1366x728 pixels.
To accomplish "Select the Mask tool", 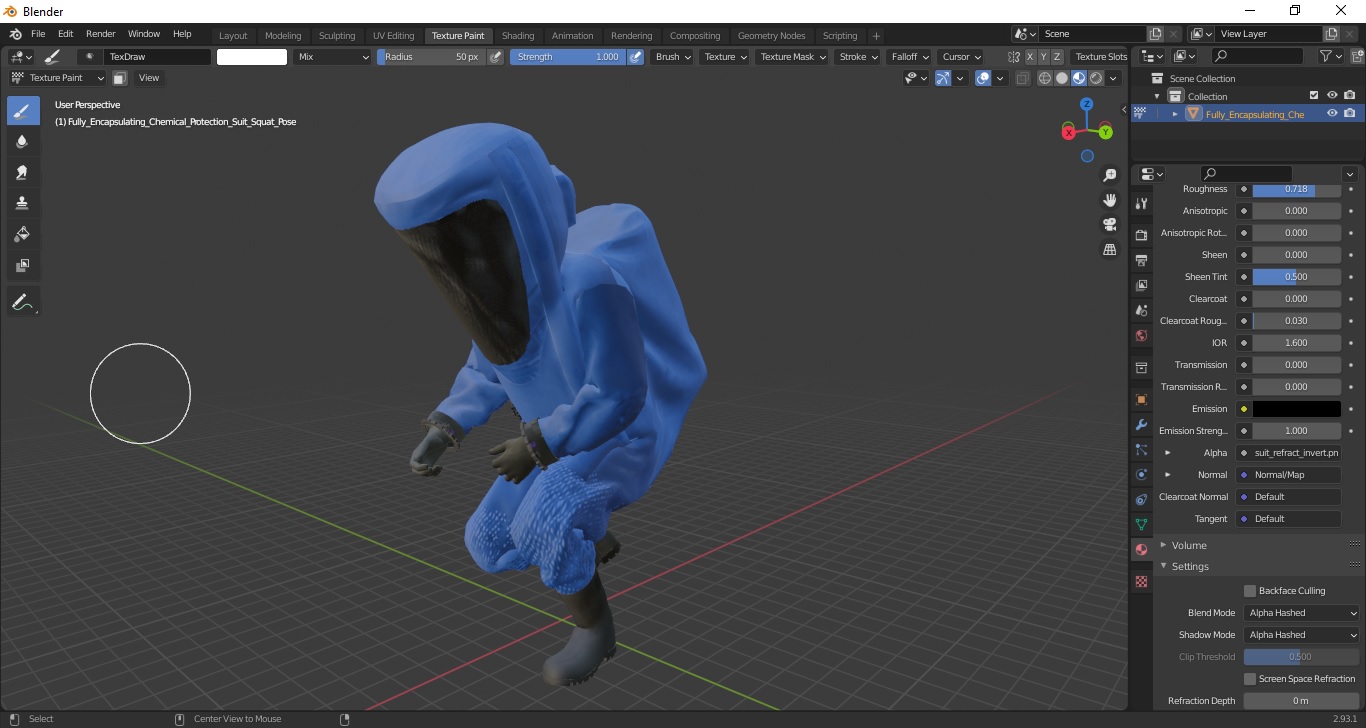I will pyautogui.click(x=23, y=265).
